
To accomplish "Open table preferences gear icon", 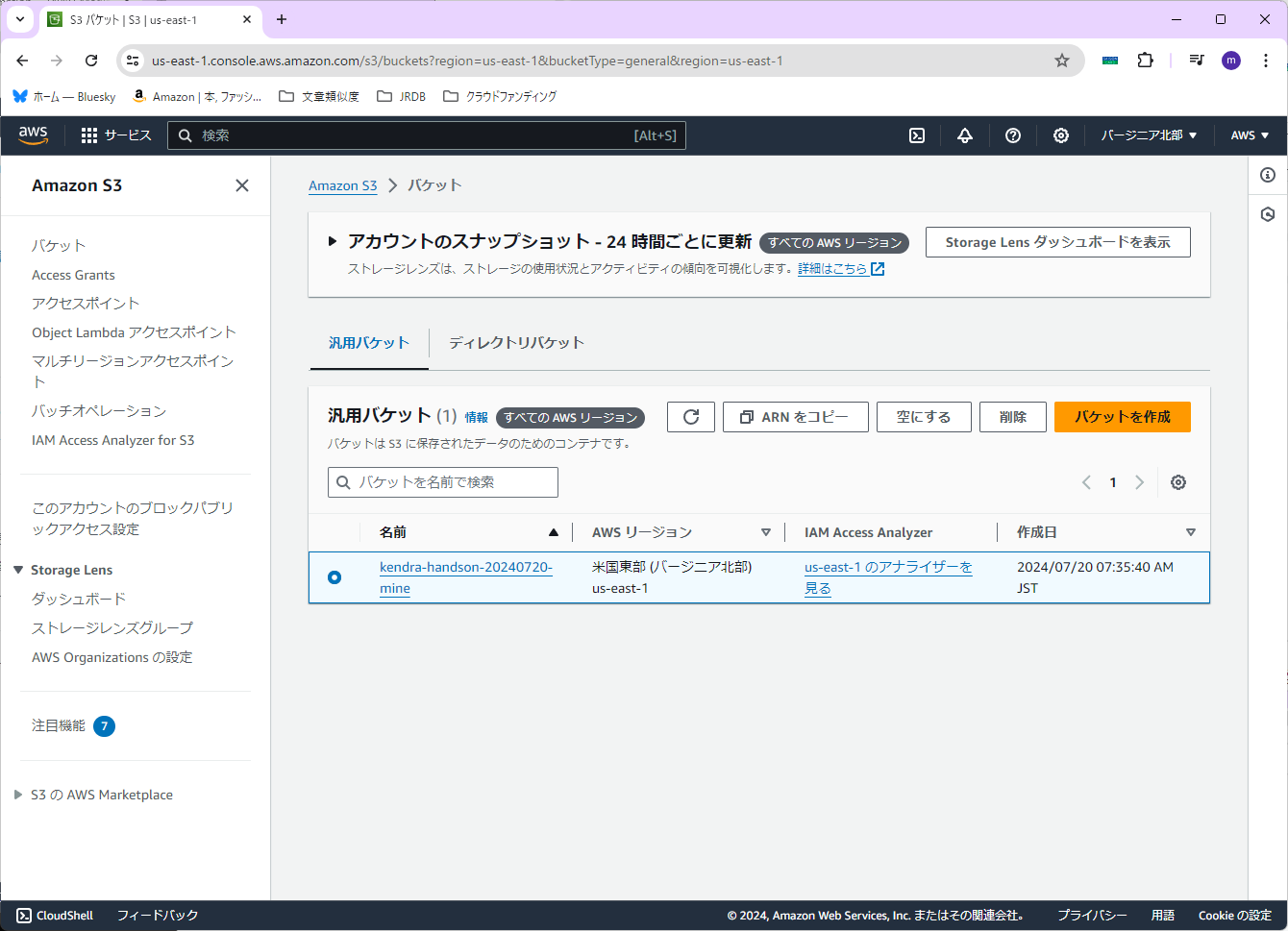I will click(1178, 482).
